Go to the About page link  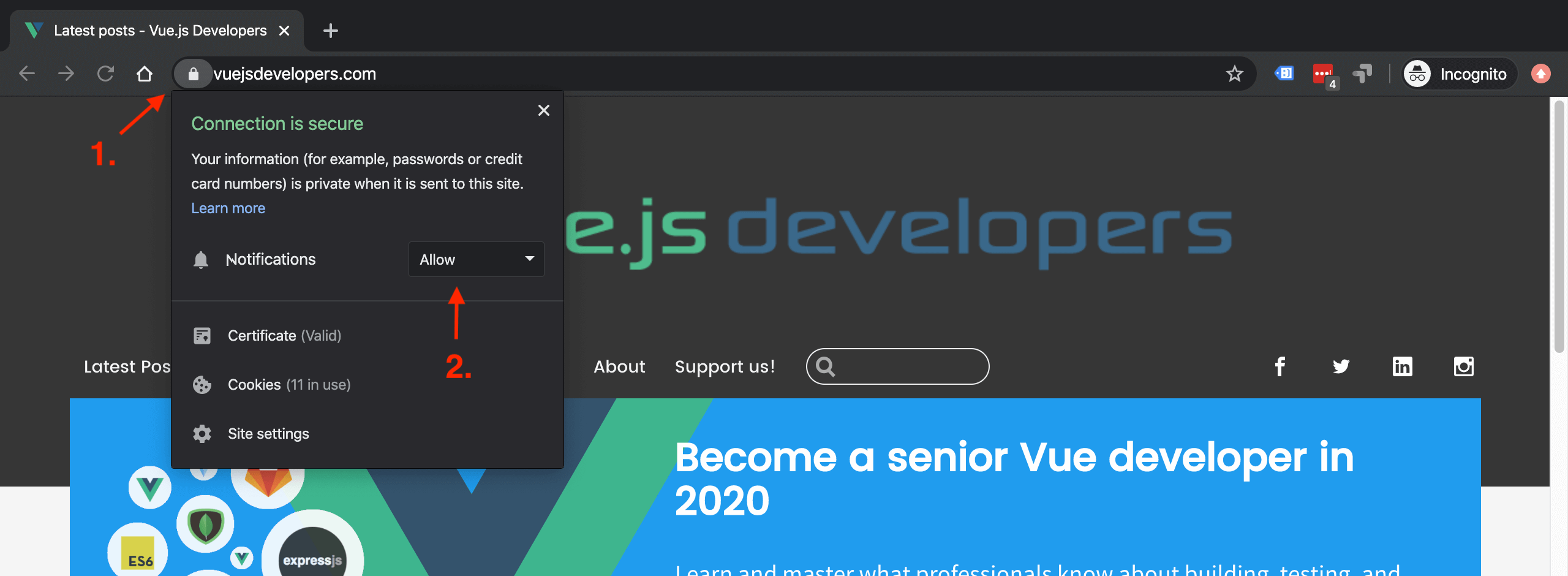[x=619, y=367]
